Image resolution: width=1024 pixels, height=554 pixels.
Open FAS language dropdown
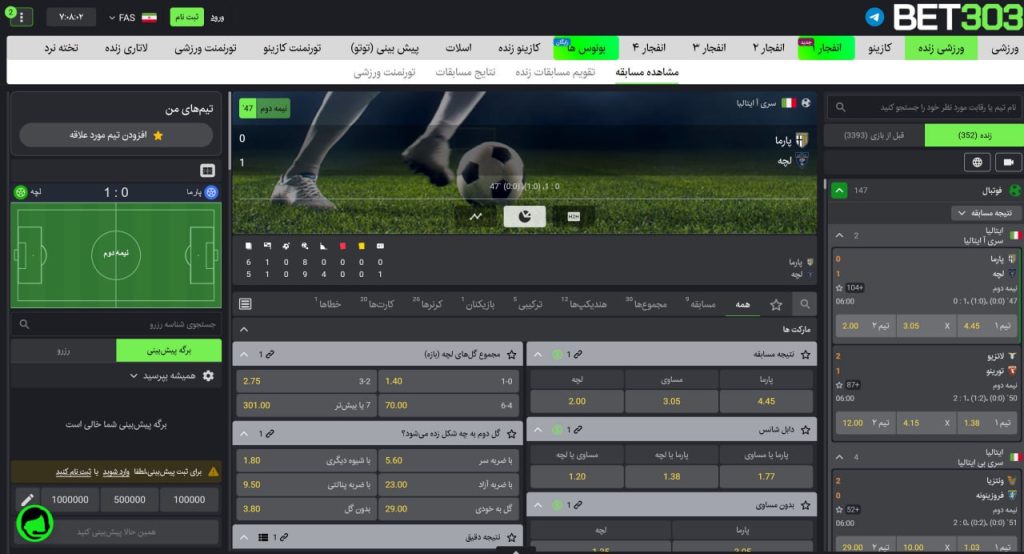click(x=131, y=18)
